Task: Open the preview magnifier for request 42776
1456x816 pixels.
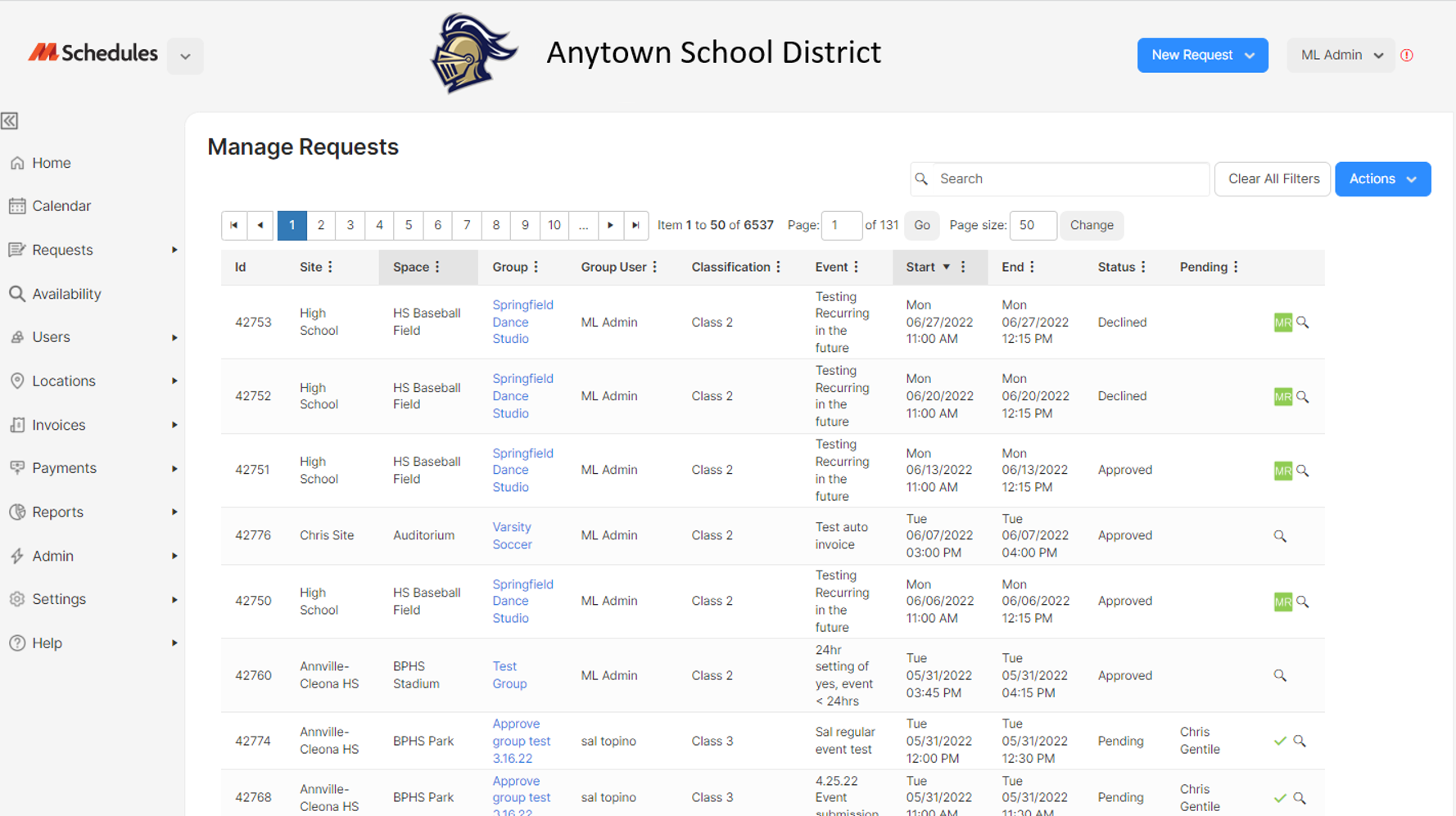Action: pos(1281,535)
